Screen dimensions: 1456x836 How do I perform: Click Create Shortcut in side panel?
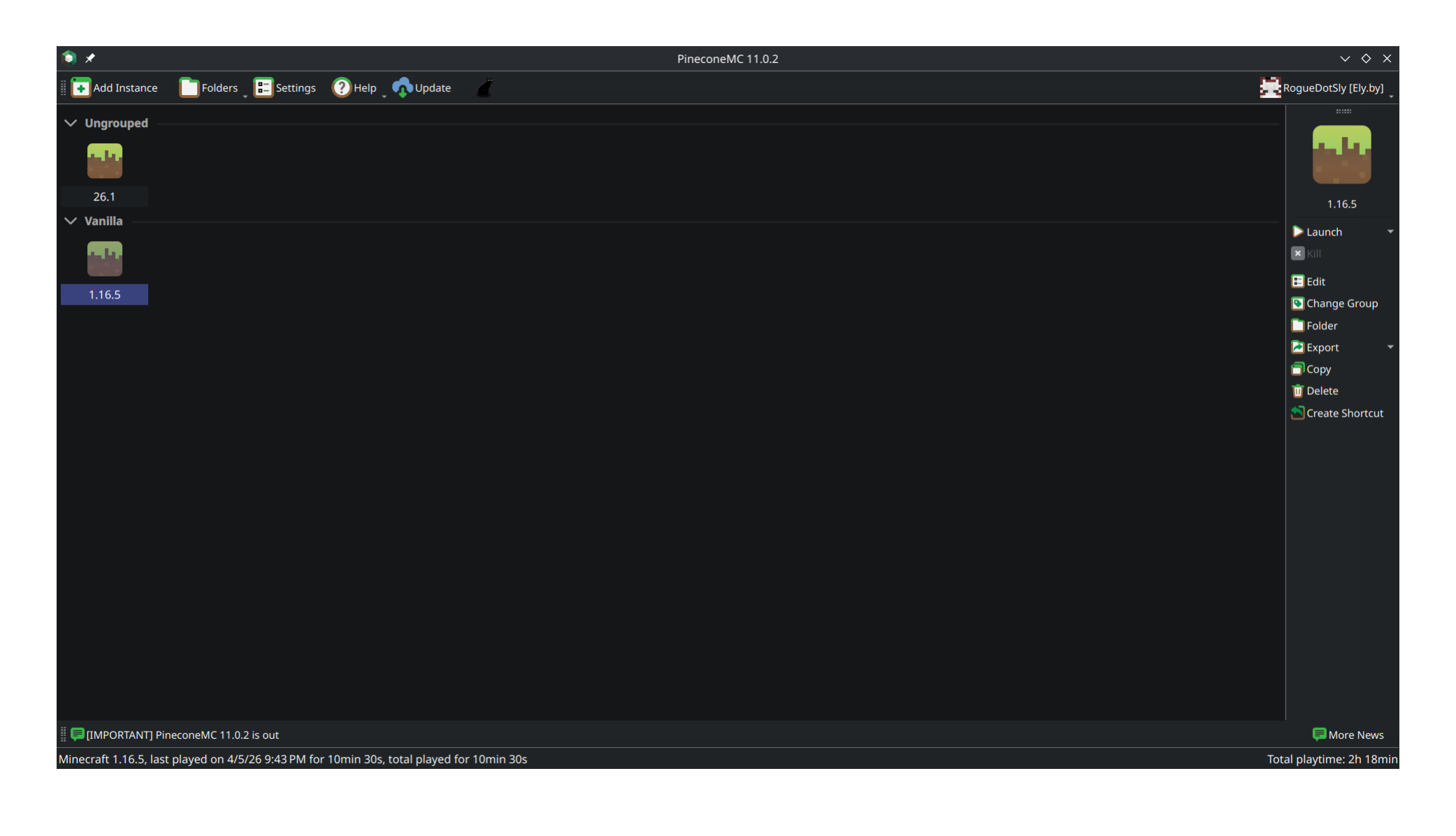point(1336,413)
